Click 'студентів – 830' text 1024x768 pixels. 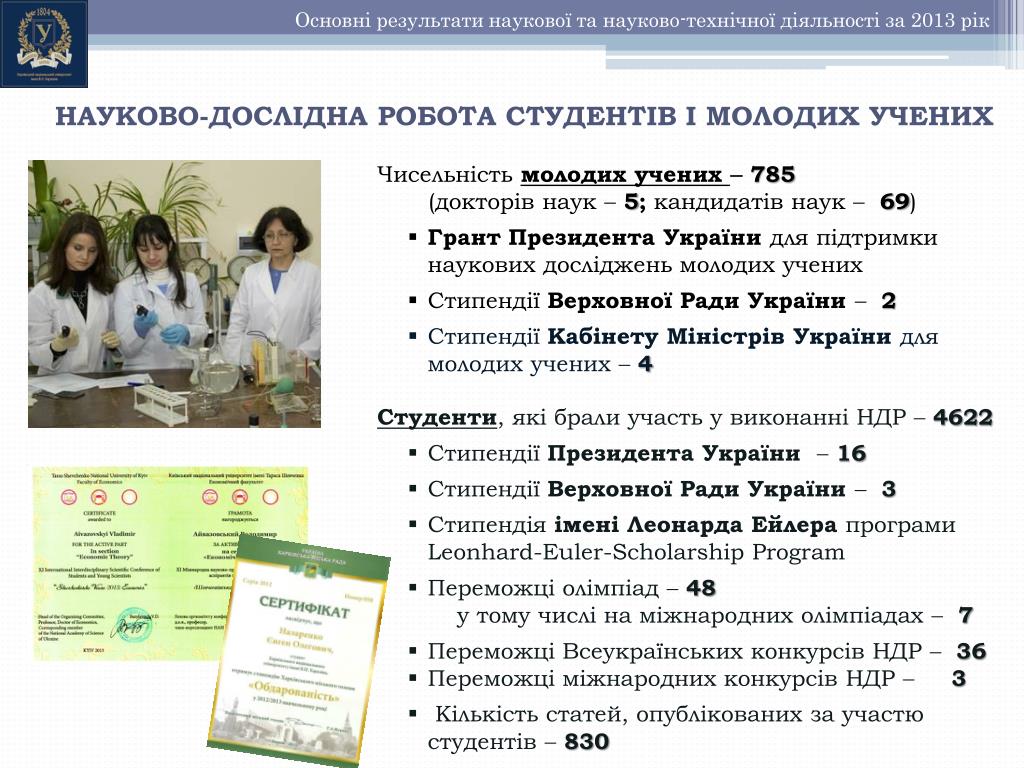pos(519,743)
